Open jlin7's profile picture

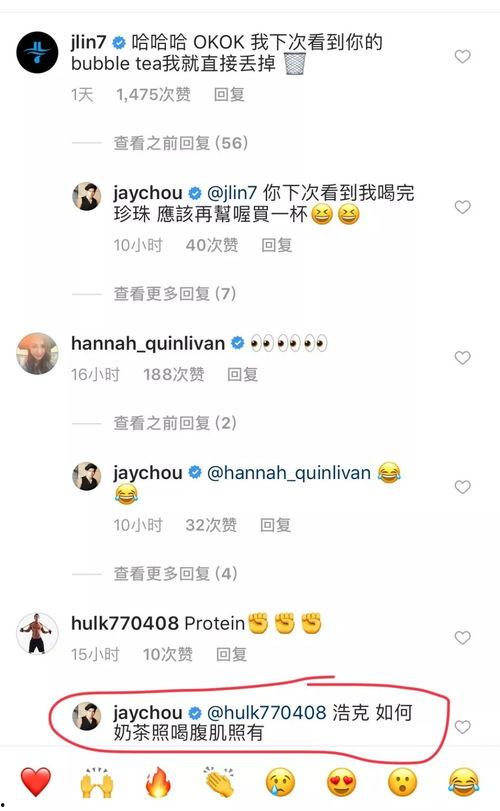[x=37, y=52]
